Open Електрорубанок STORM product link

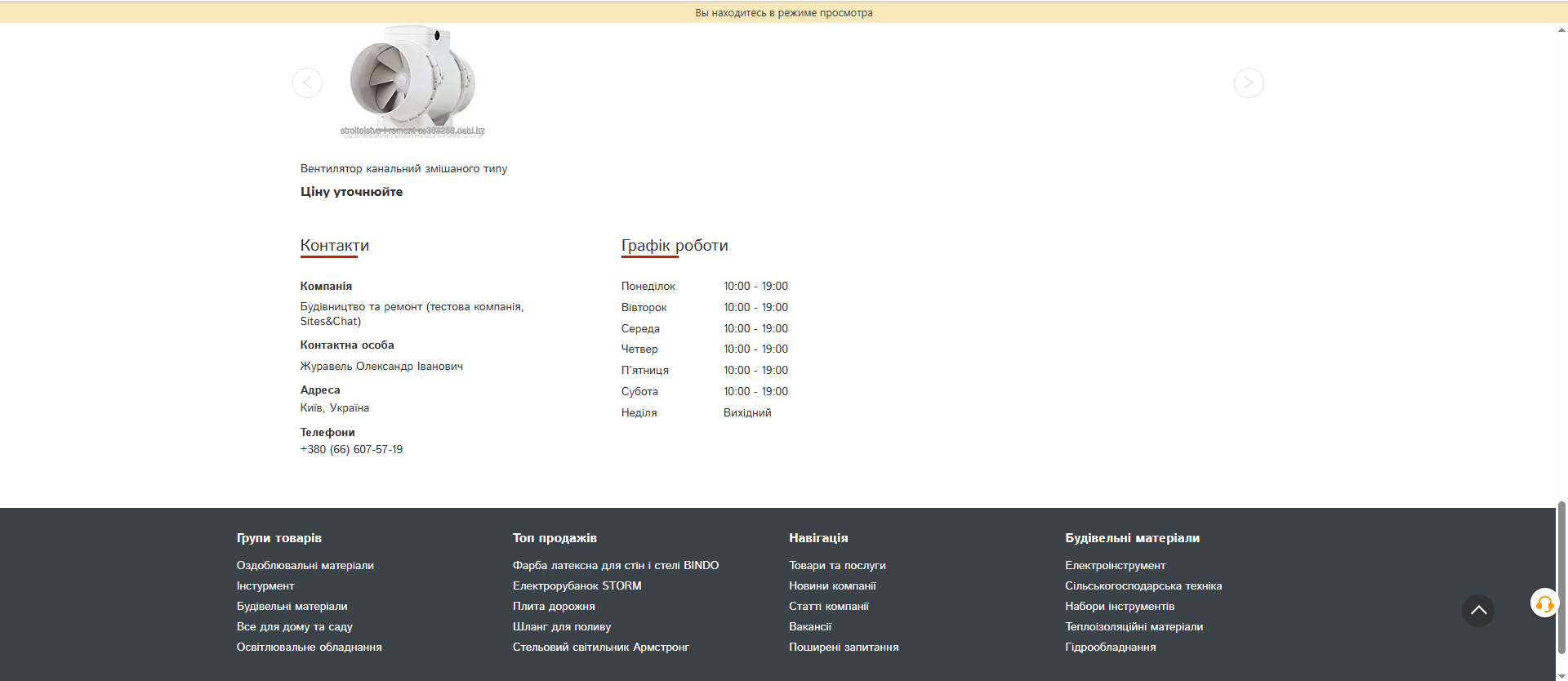point(577,586)
